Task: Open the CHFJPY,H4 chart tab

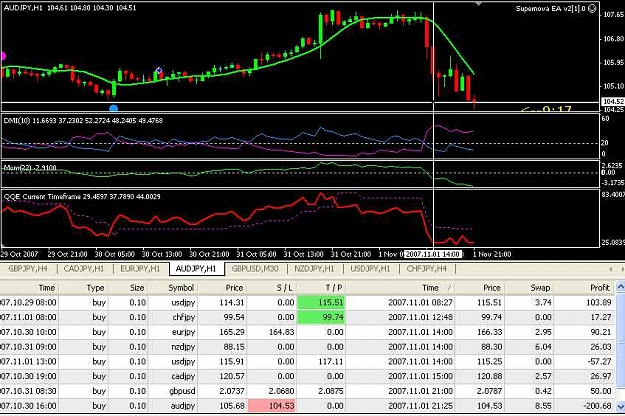Action: (427, 269)
